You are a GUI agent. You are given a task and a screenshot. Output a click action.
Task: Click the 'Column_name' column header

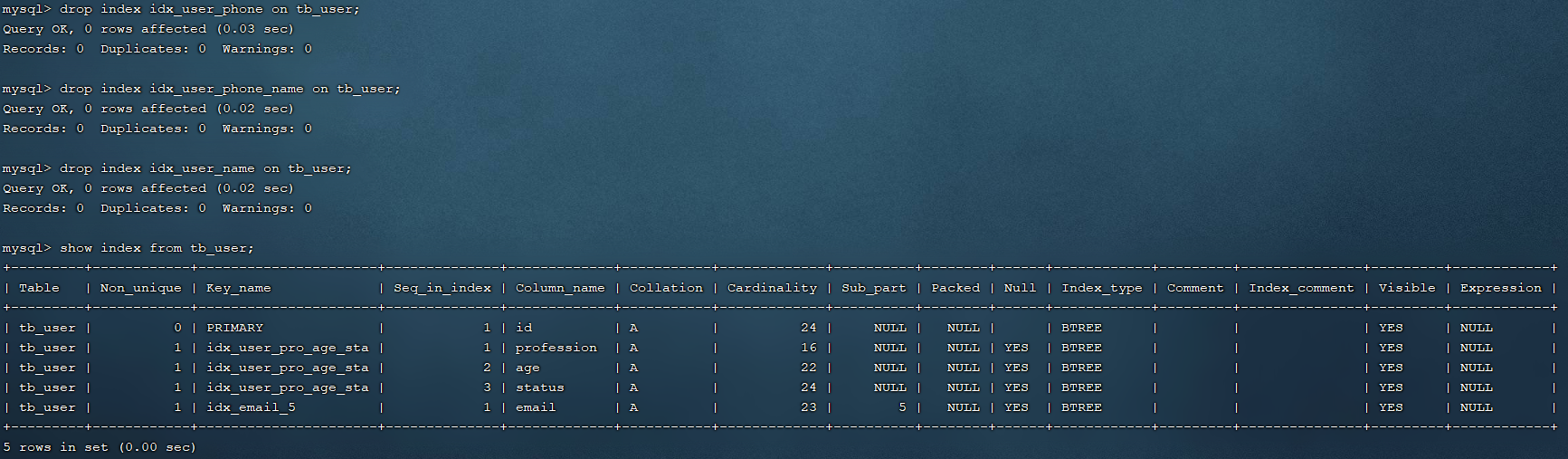(x=560, y=288)
